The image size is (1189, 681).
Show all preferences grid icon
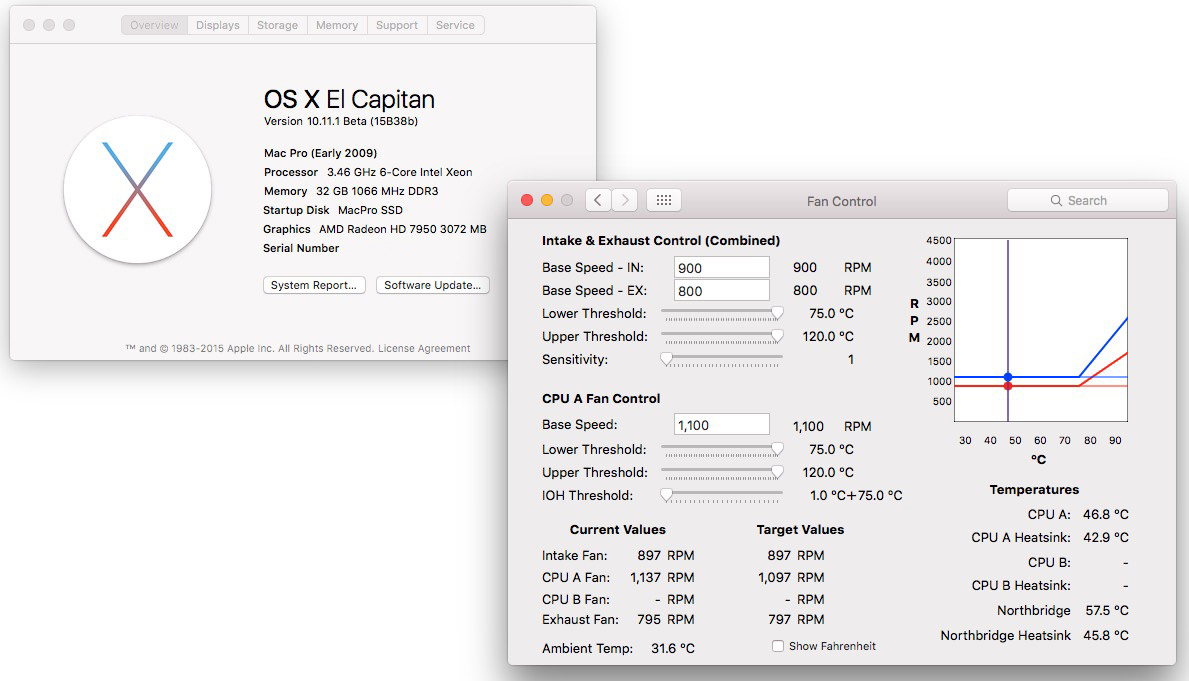664,200
